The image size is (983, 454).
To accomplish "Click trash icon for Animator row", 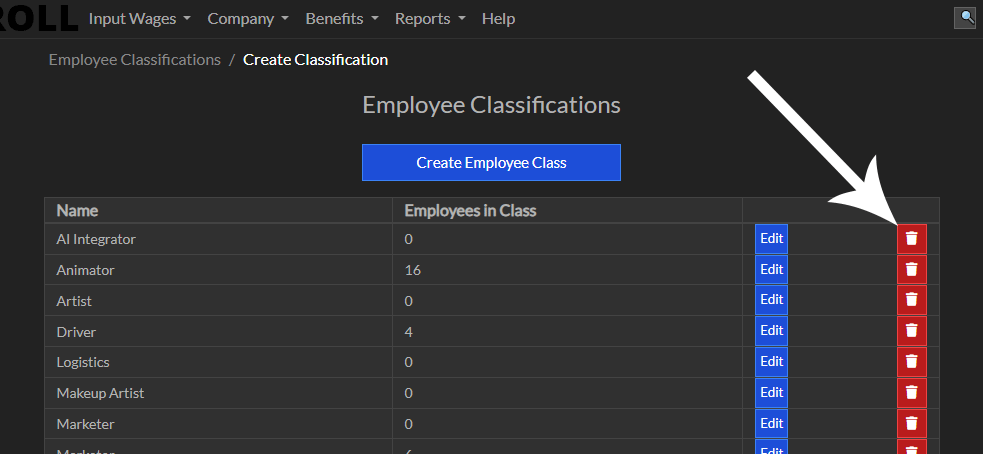I will click(911, 270).
